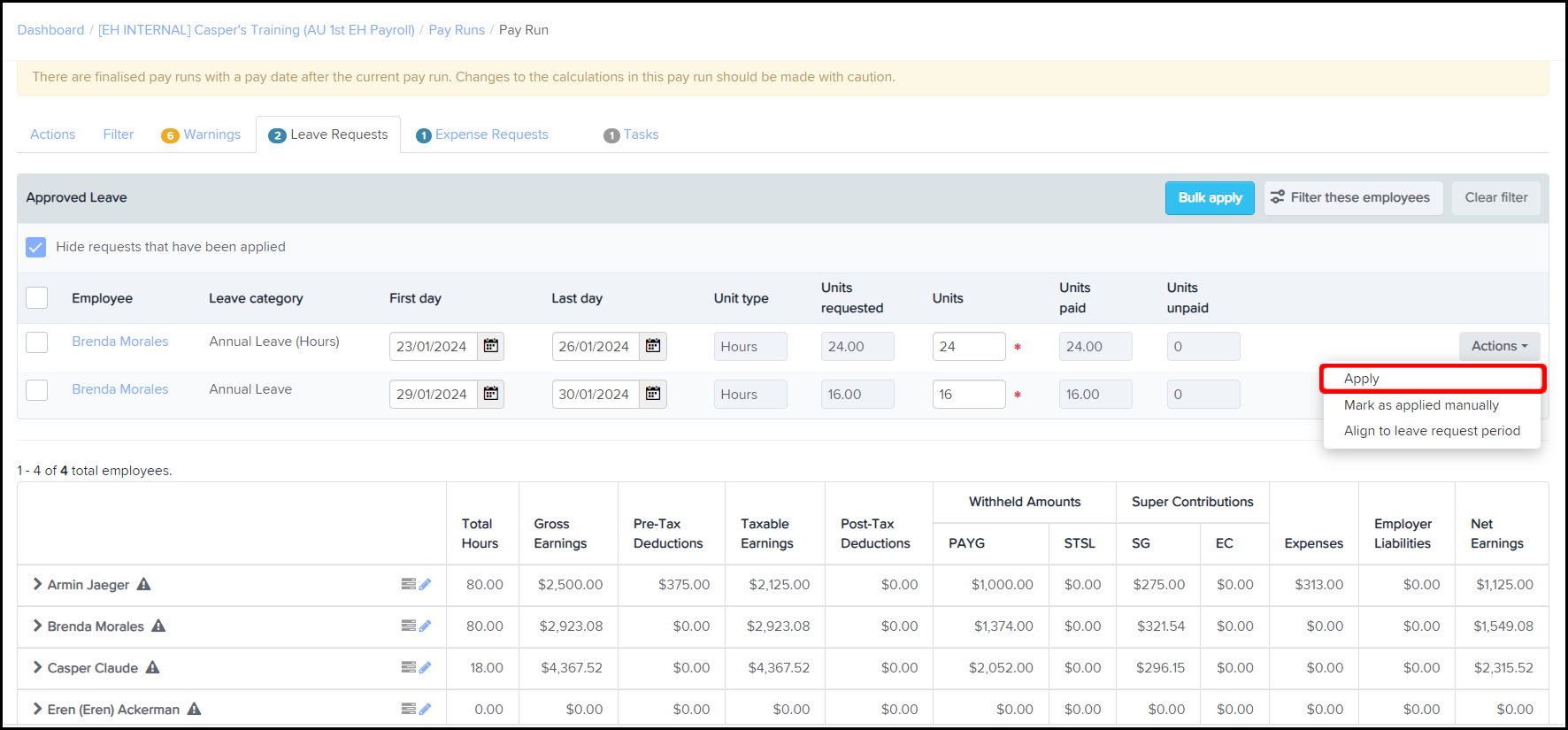The height and width of the screenshot is (730, 1568).
Task: Tick the select-all checkbox beside Employee header
Action: (x=37, y=297)
